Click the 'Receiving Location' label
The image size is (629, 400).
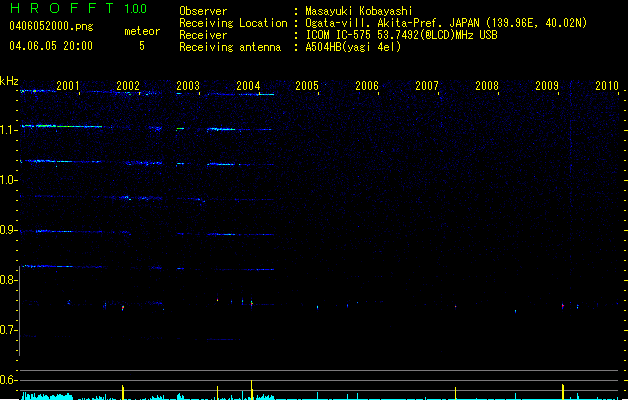click(233, 23)
